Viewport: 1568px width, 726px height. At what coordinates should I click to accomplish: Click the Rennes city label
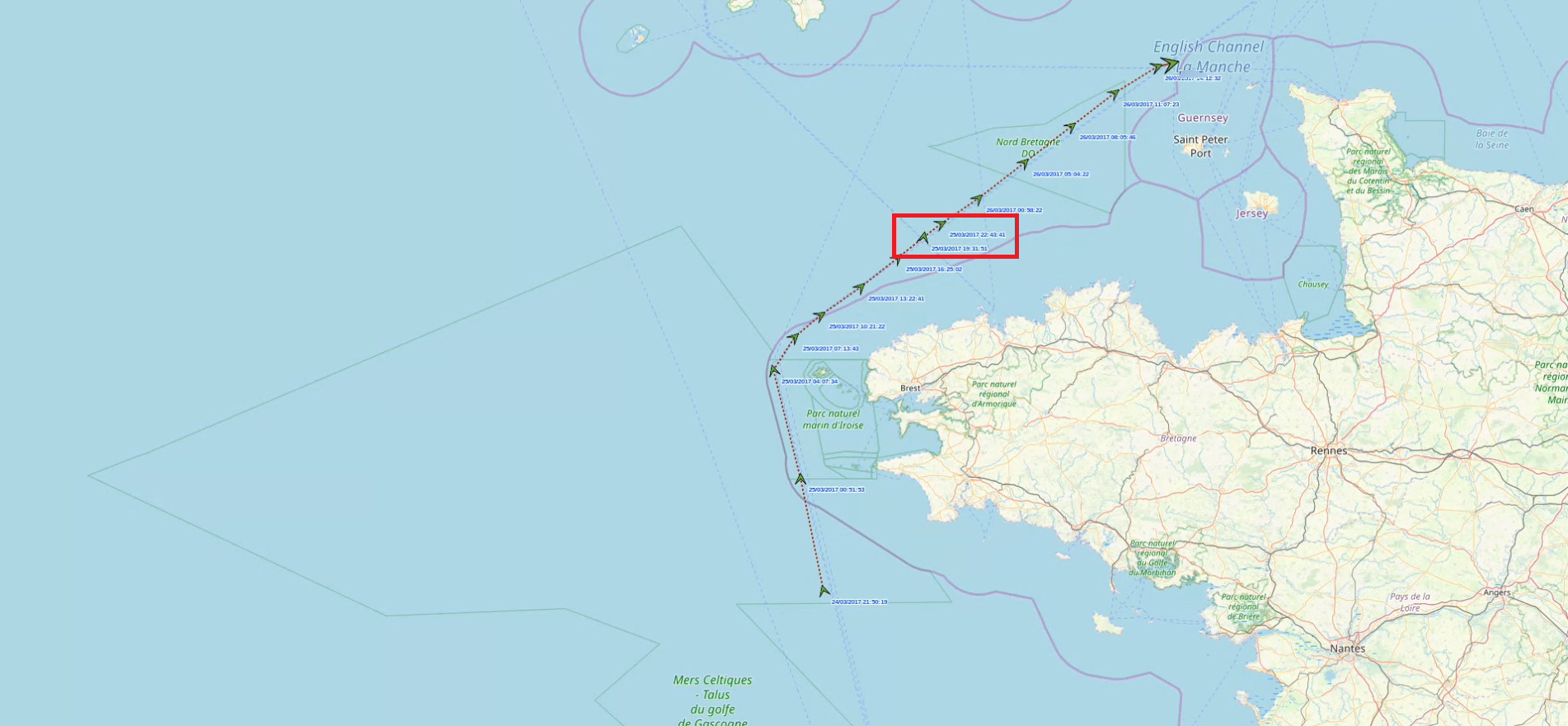click(x=1329, y=451)
